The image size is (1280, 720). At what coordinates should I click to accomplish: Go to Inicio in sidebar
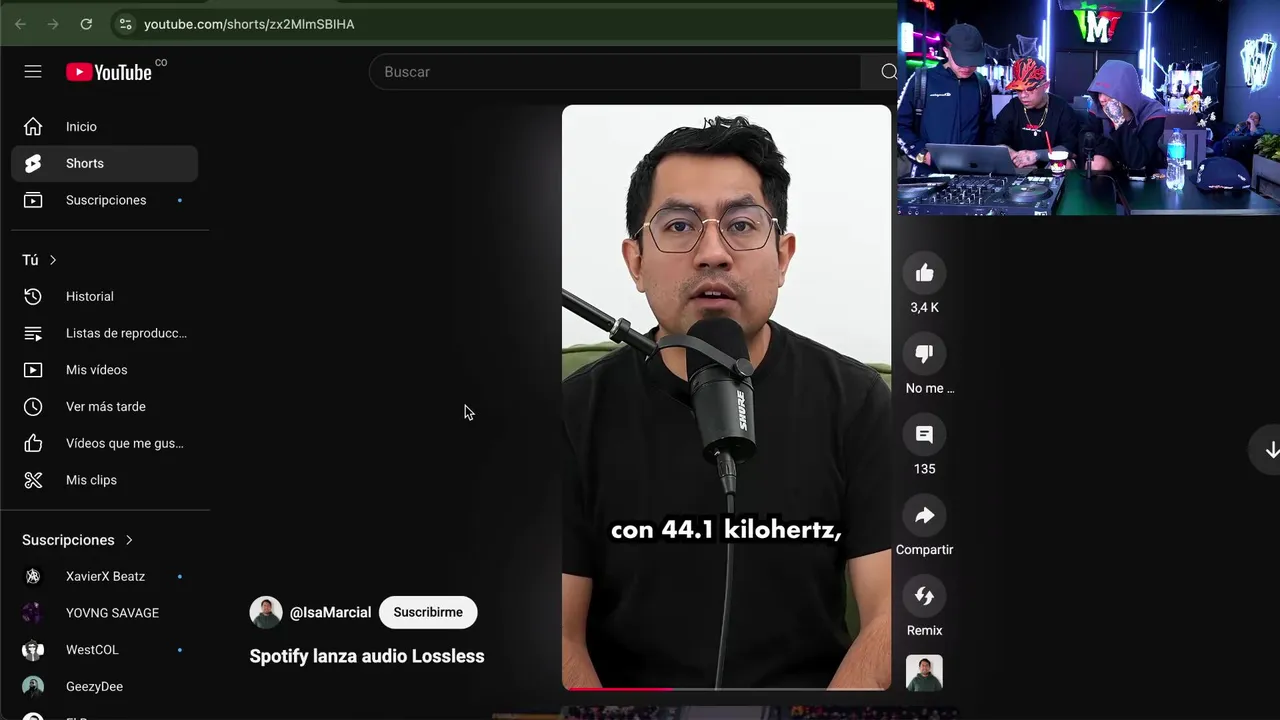coord(104,127)
